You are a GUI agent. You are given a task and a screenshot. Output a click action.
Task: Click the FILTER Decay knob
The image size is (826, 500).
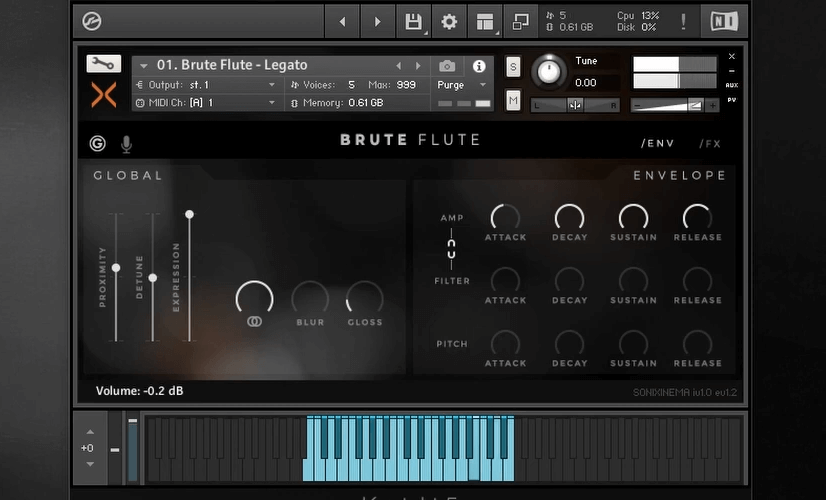click(x=569, y=281)
